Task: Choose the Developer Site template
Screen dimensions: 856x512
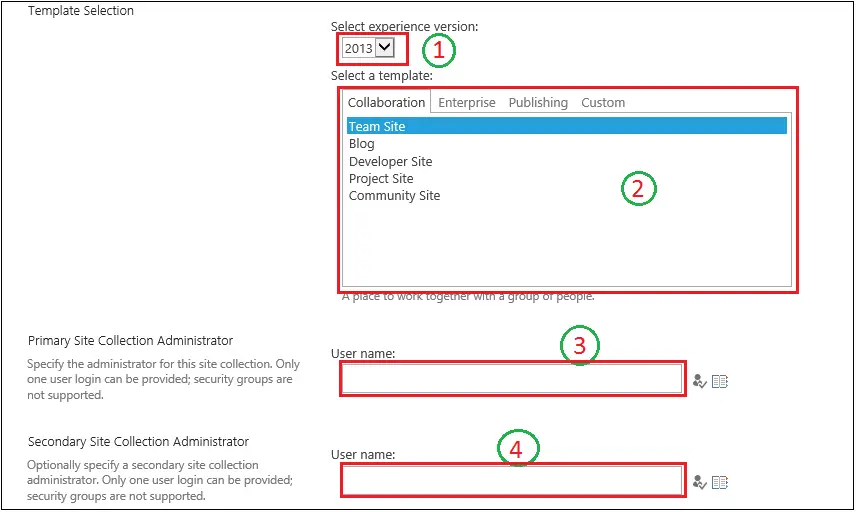Action: [390, 162]
